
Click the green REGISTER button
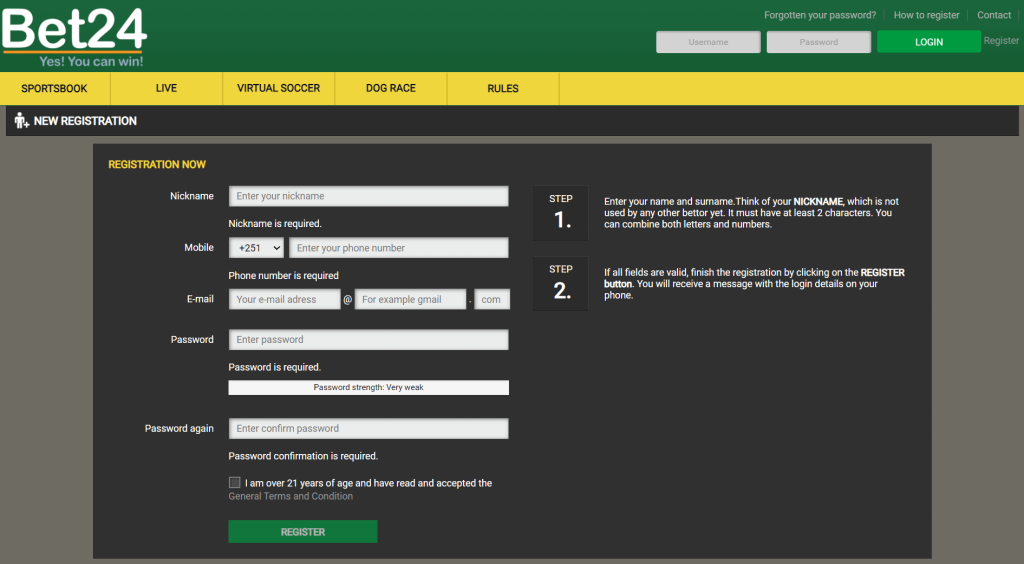303,532
